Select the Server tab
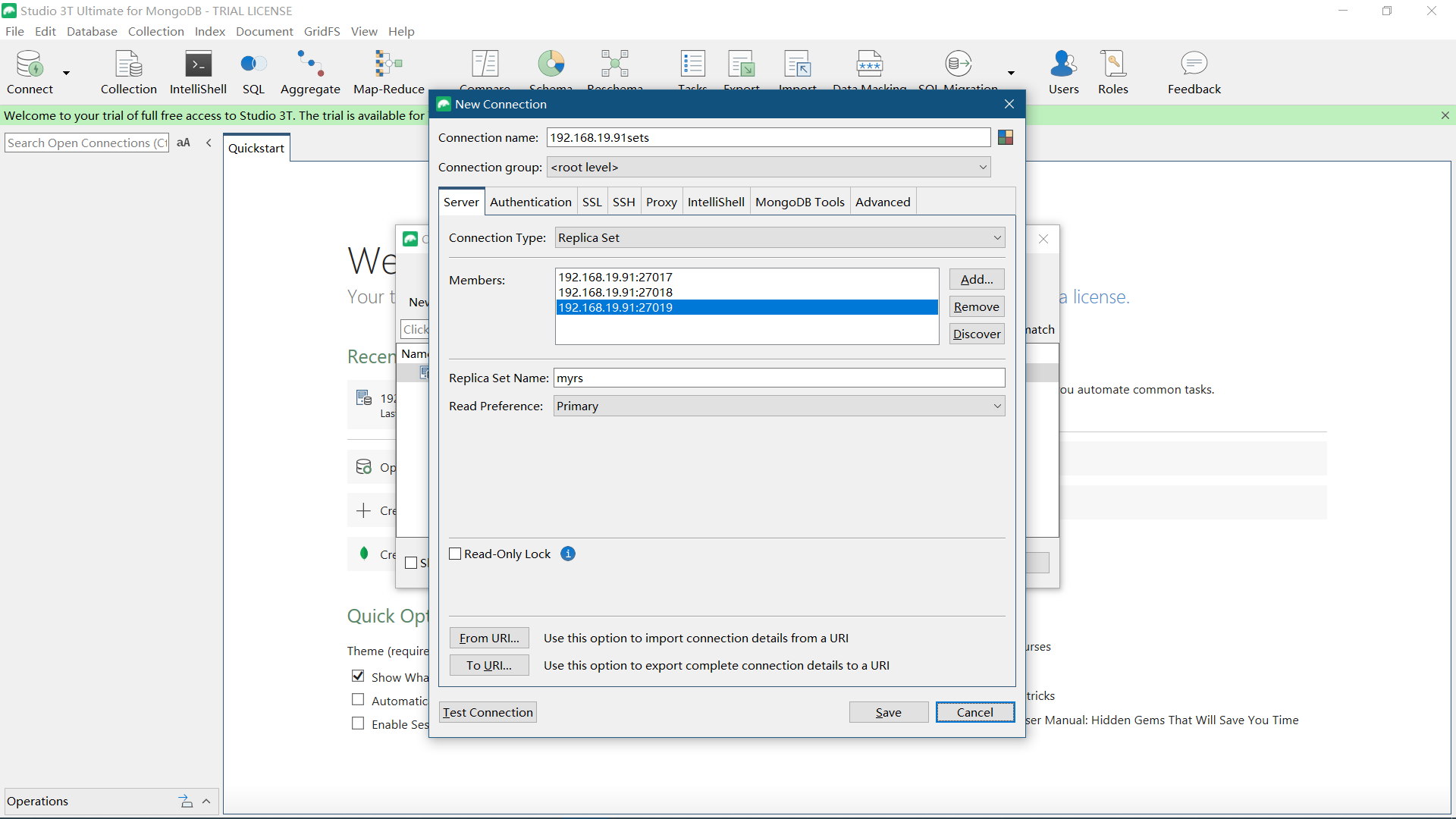 click(461, 202)
